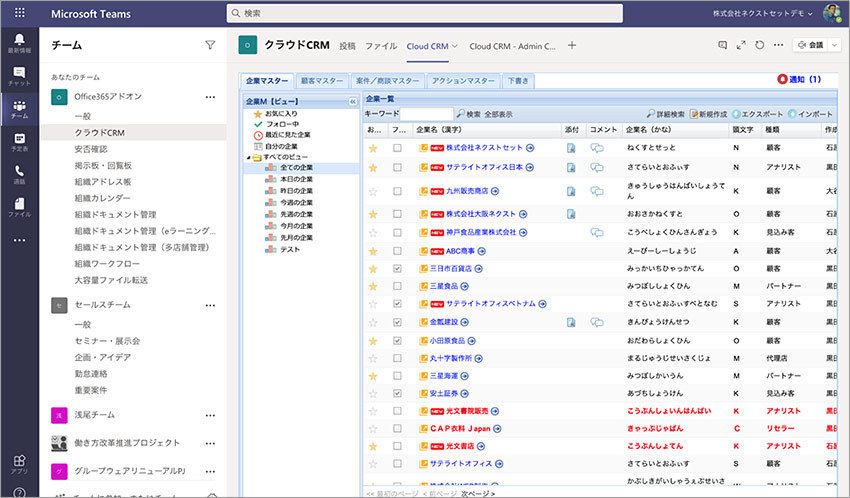Click the 新規作成 button

tap(708, 114)
